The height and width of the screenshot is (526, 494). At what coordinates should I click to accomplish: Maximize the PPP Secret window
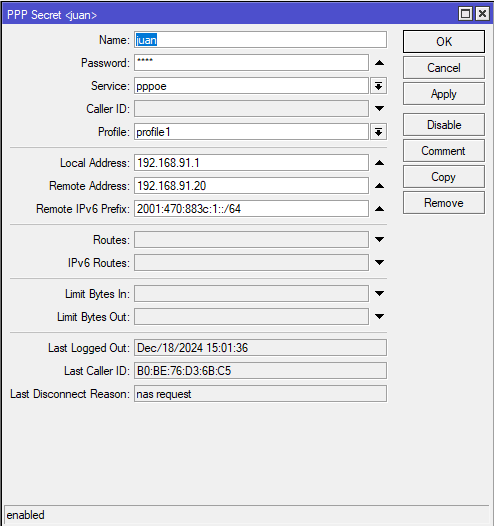[x=465, y=14]
